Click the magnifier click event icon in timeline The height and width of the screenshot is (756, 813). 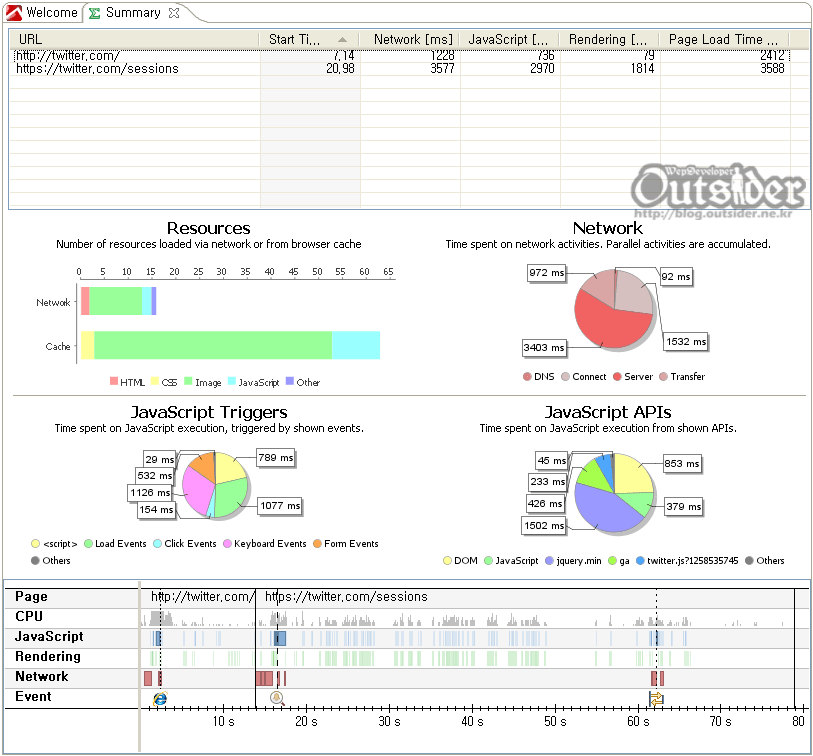coord(277,698)
